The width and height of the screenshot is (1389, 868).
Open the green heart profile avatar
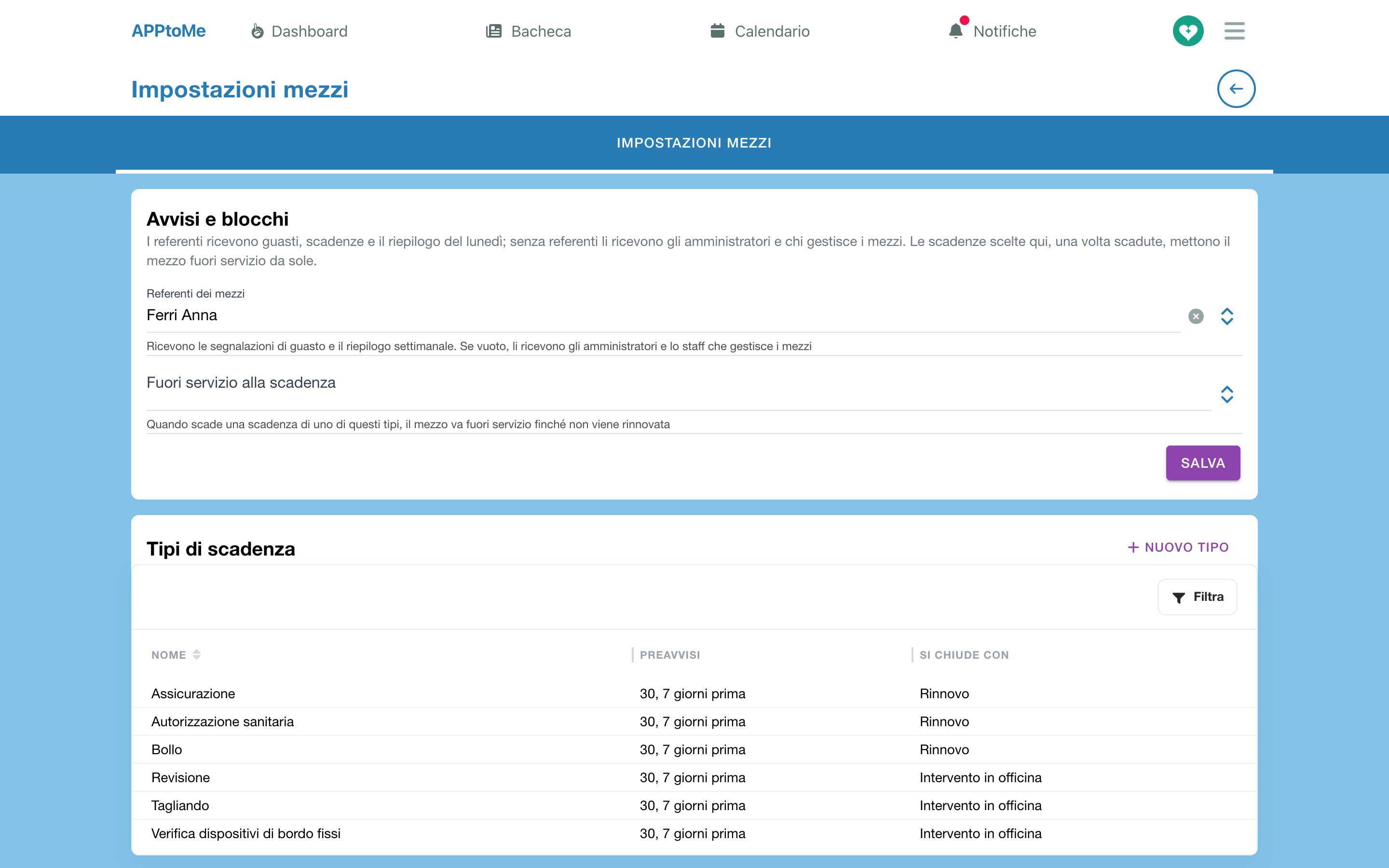[x=1188, y=31]
